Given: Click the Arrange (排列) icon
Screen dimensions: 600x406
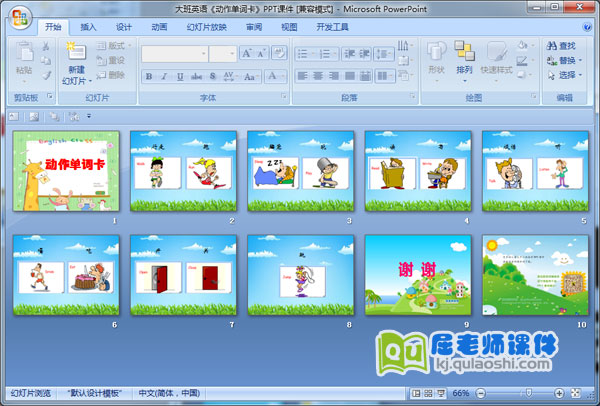Looking at the screenshot, I should click(x=464, y=56).
